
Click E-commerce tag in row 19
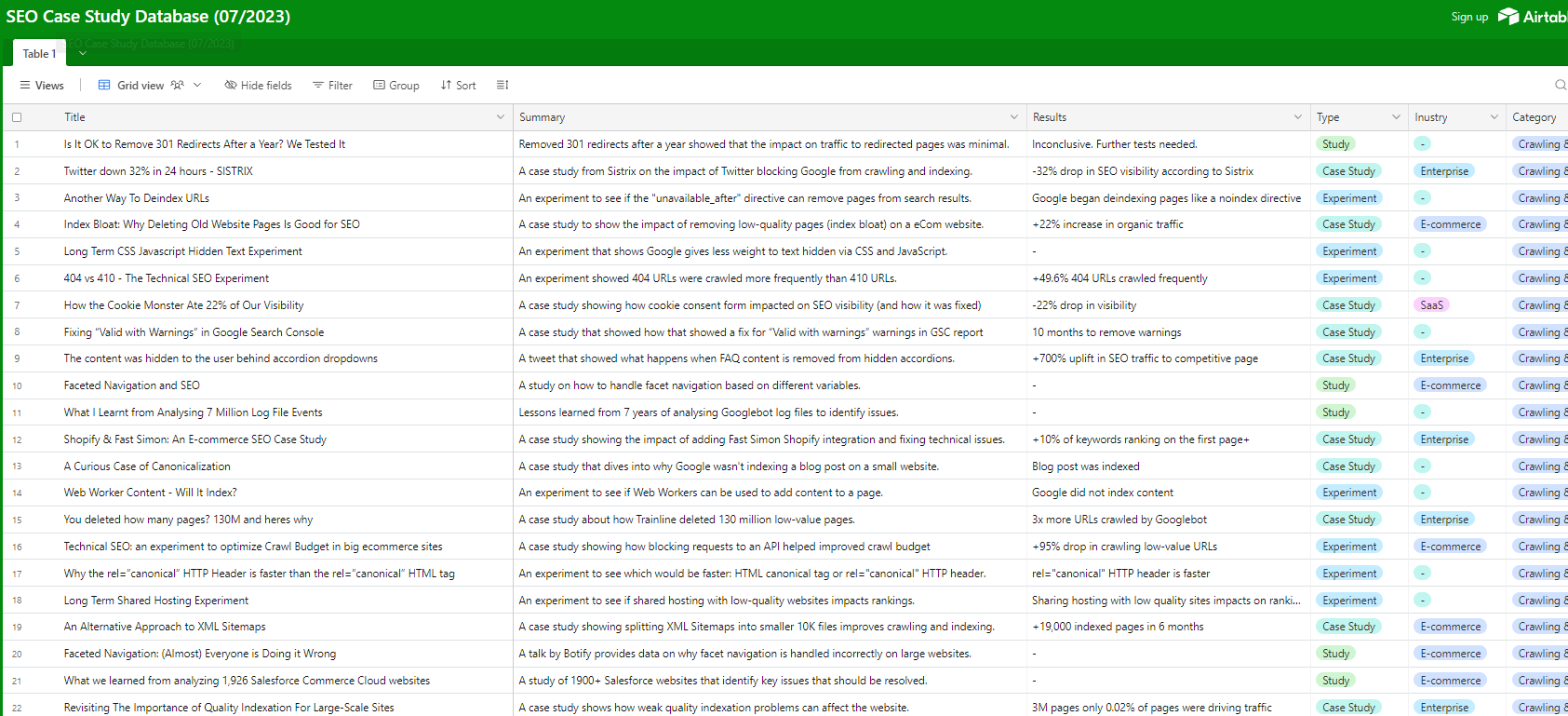click(x=1450, y=627)
